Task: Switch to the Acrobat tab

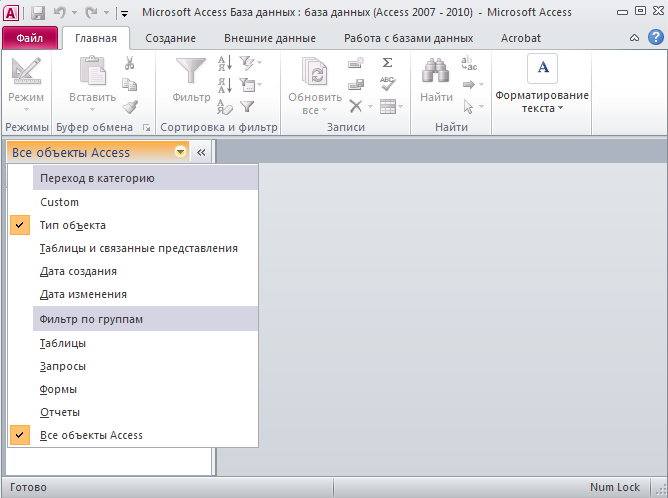Action: tap(521, 38)
